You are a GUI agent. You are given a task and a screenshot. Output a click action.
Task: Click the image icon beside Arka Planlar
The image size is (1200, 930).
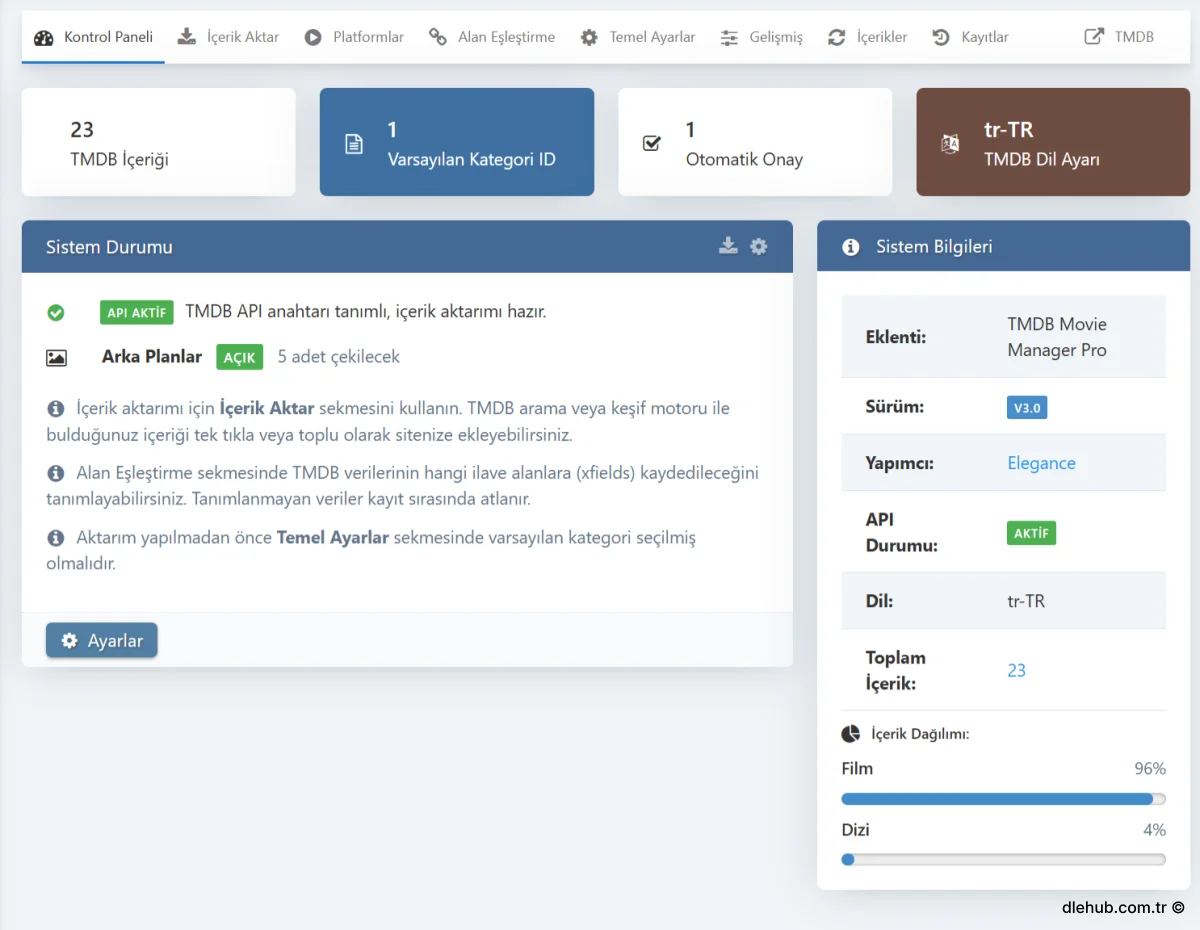tap(57, 357)
